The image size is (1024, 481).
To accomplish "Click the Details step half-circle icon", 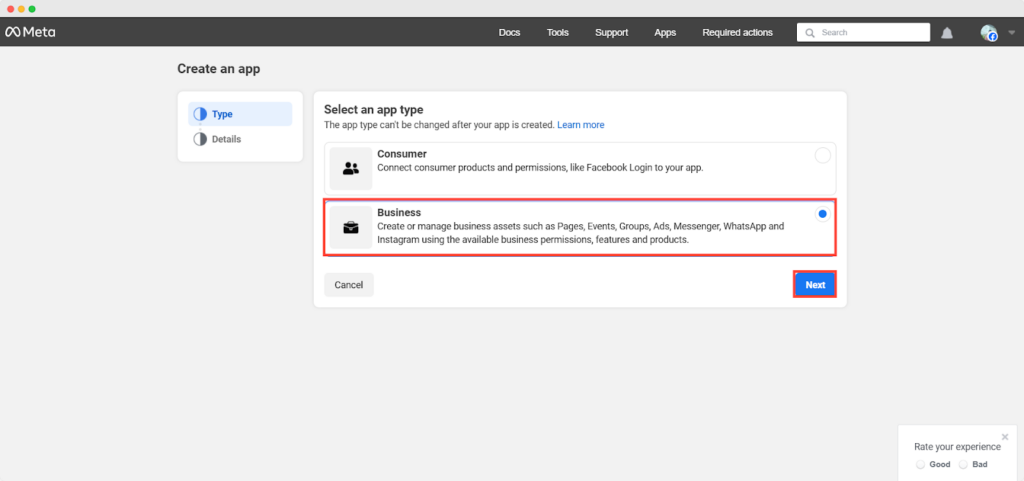I will point(200,139).
